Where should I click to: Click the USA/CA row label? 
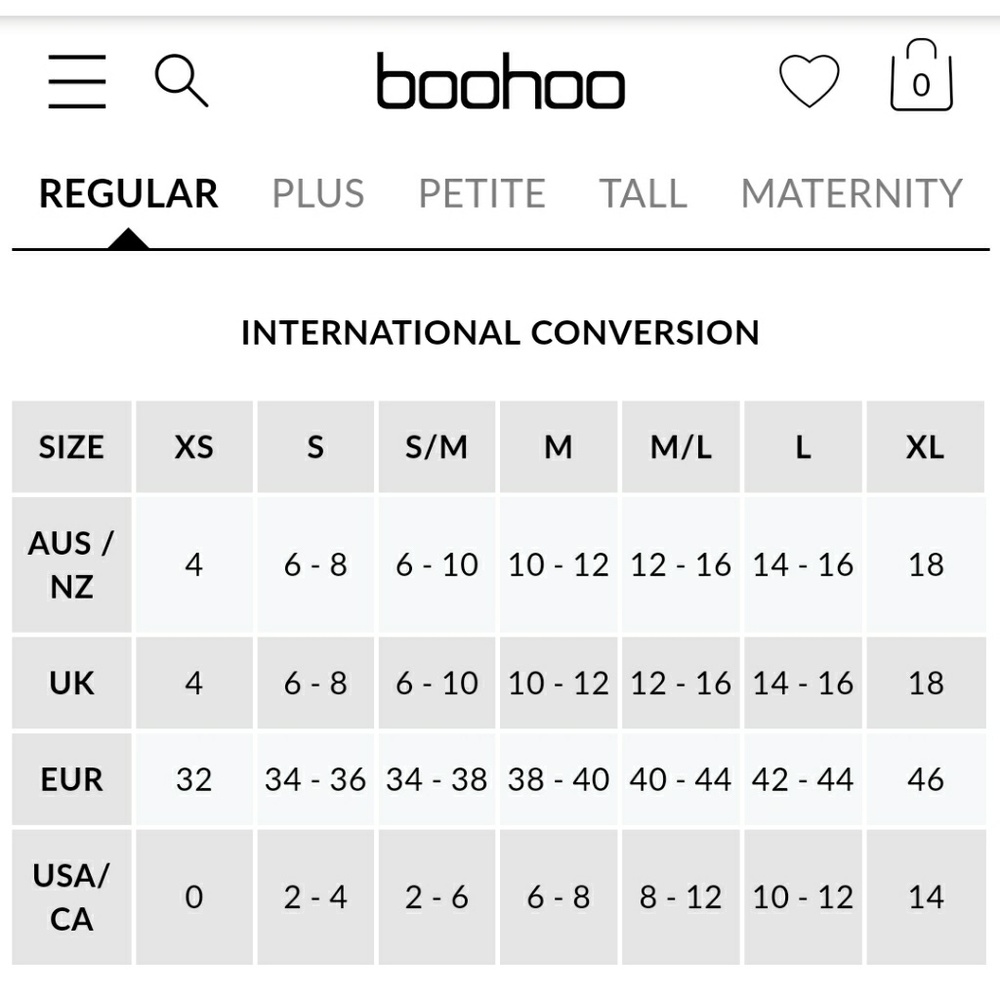pyautogui.click(x=71, y=897)
